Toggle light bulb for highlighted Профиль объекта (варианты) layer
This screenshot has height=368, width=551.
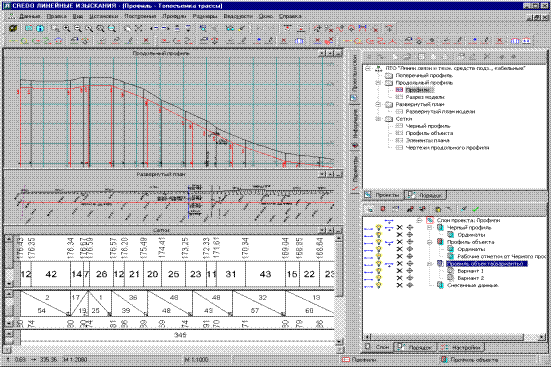(378, 264)
